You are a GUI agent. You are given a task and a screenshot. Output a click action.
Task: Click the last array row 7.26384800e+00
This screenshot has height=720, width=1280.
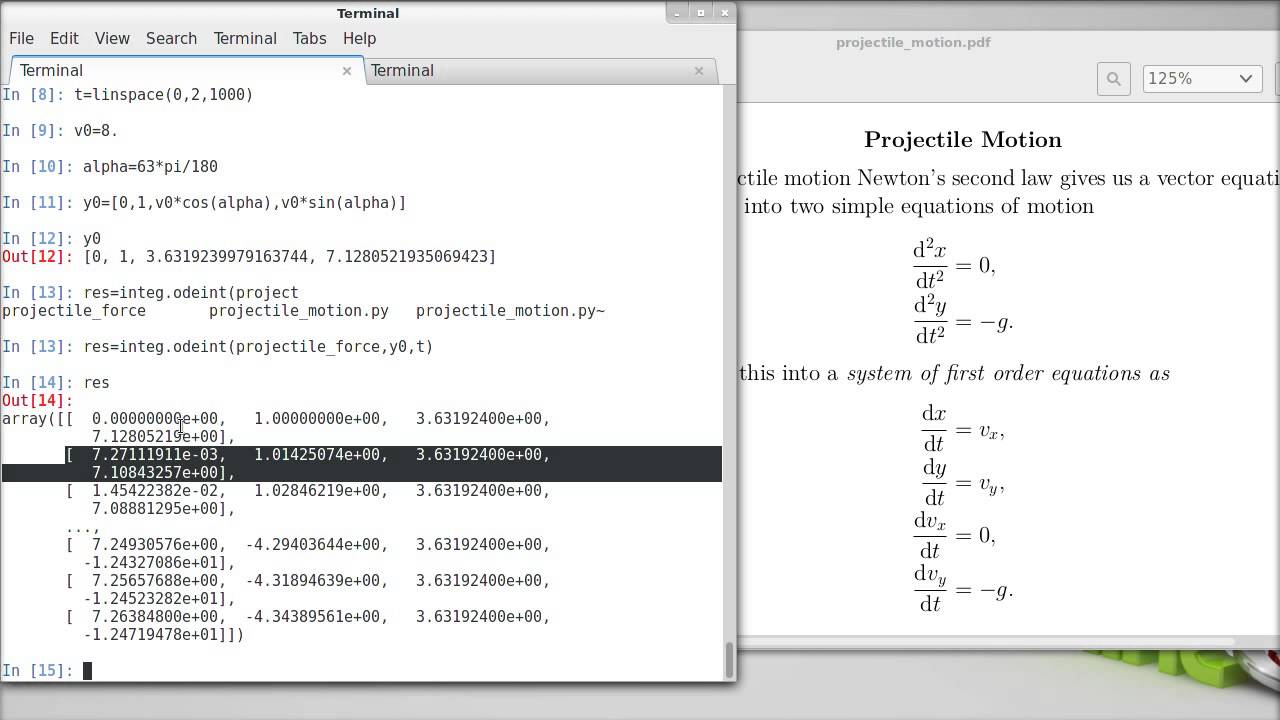point(308,626)
